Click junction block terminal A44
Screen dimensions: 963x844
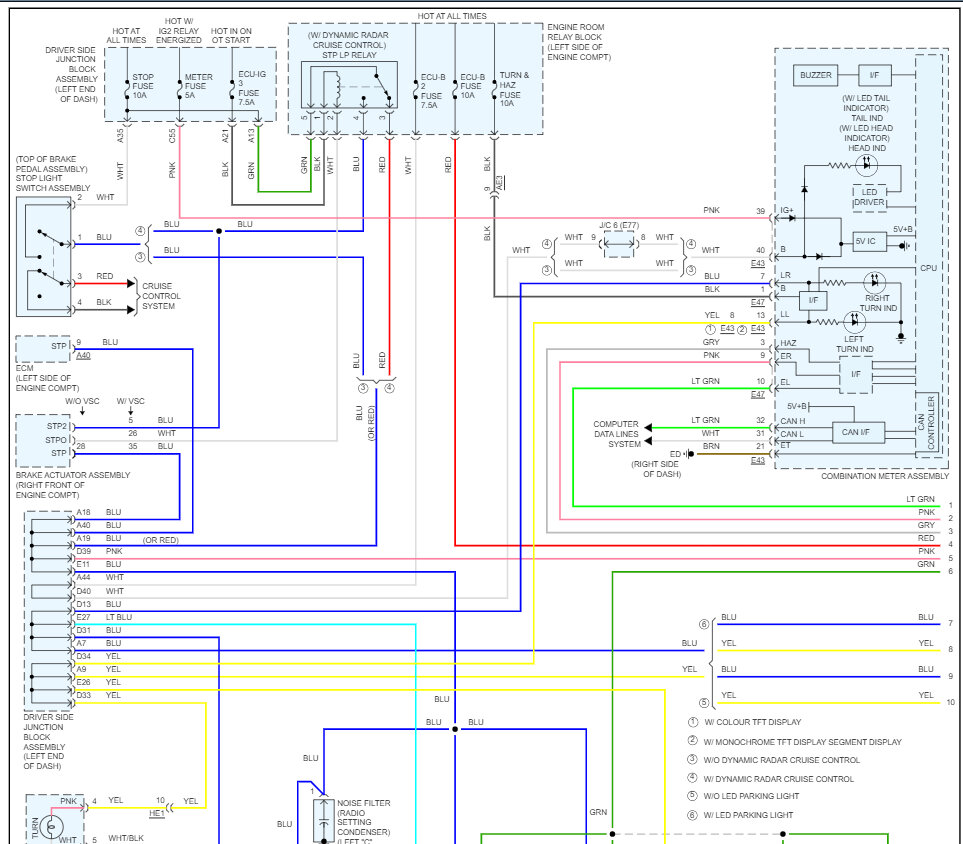pyautogui.click(x=83, y=577)
